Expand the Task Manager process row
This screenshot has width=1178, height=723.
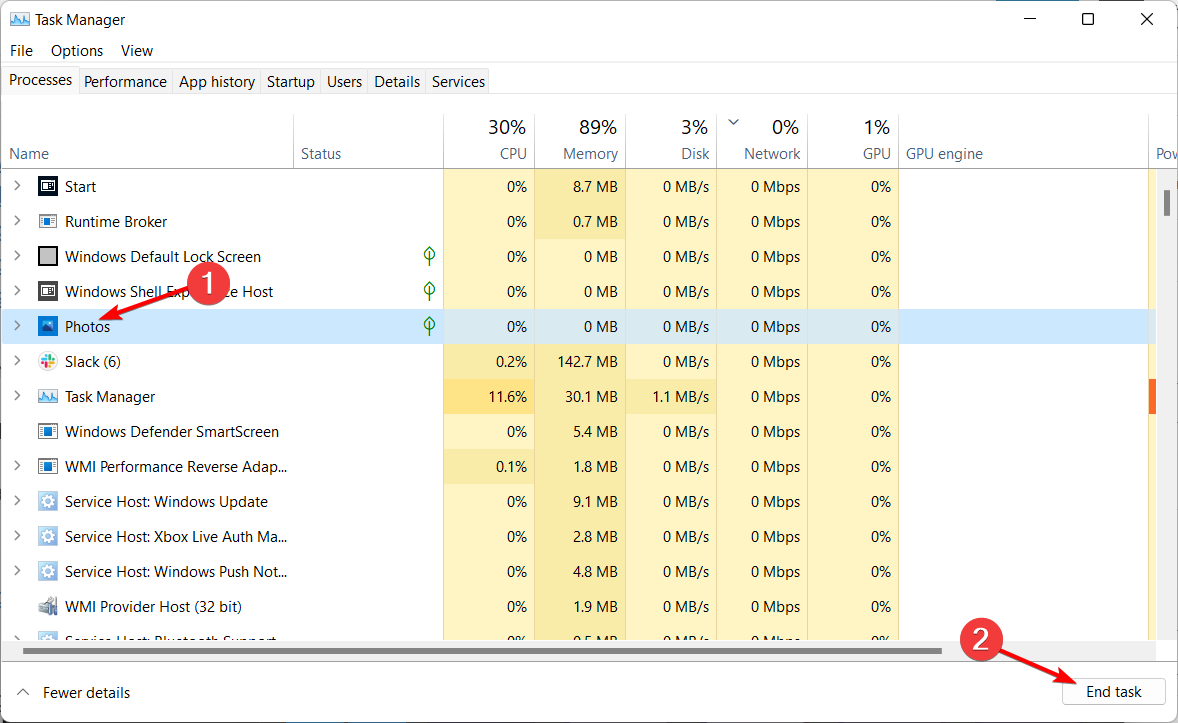17,396
